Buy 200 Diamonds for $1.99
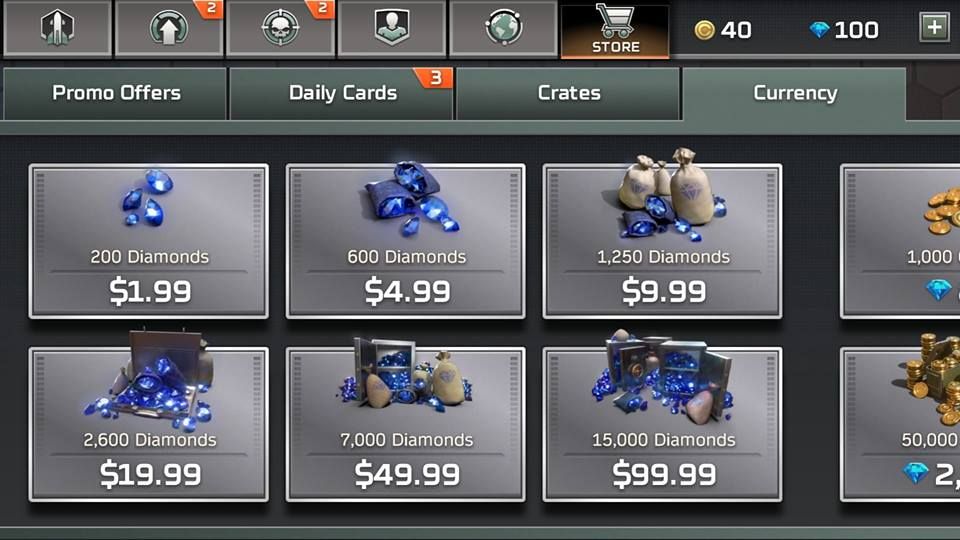This screenshot has width=960, height=540. [x=149, y=241]
